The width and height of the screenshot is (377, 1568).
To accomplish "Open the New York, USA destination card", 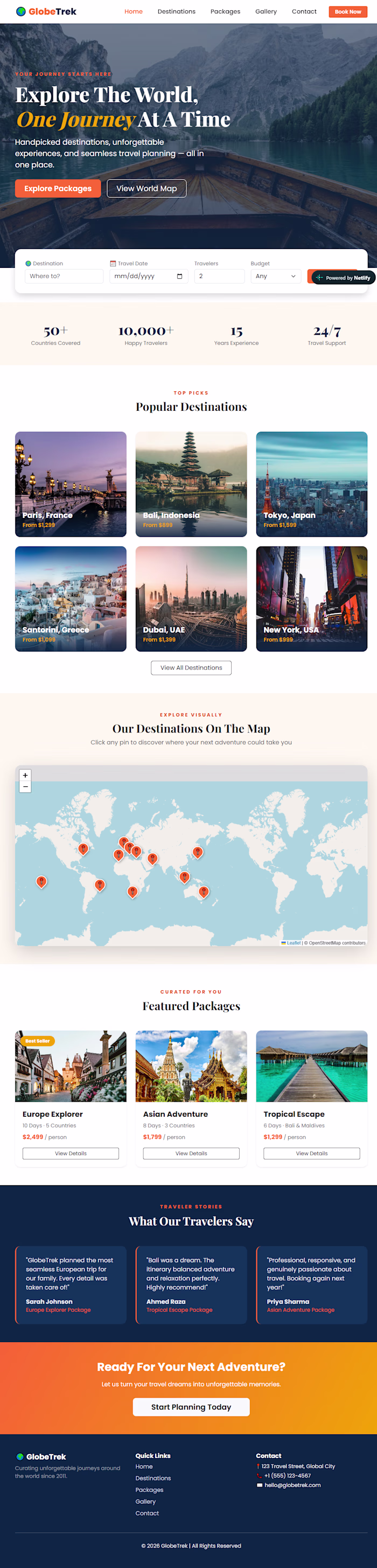I will point(311,598).
